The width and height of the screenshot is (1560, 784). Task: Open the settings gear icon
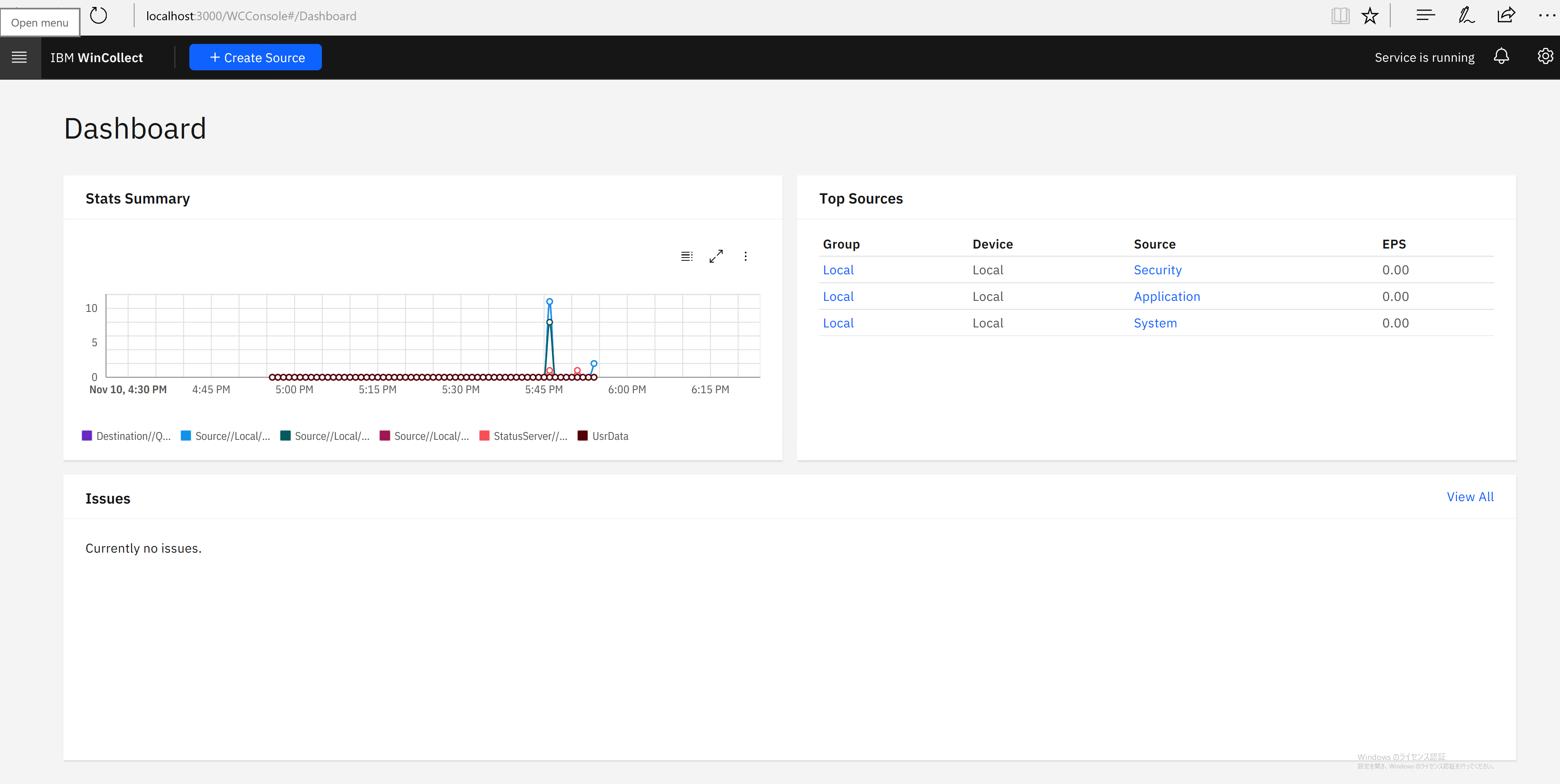click(x=1544, y=57)
